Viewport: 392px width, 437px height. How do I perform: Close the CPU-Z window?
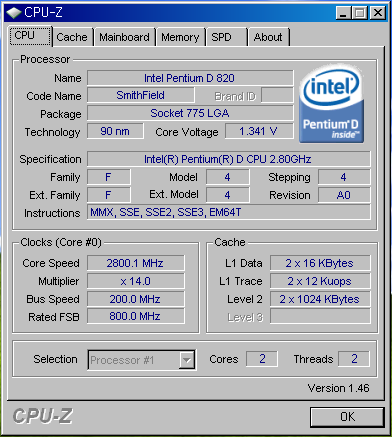pyautogui.click(x=378, y=13)
